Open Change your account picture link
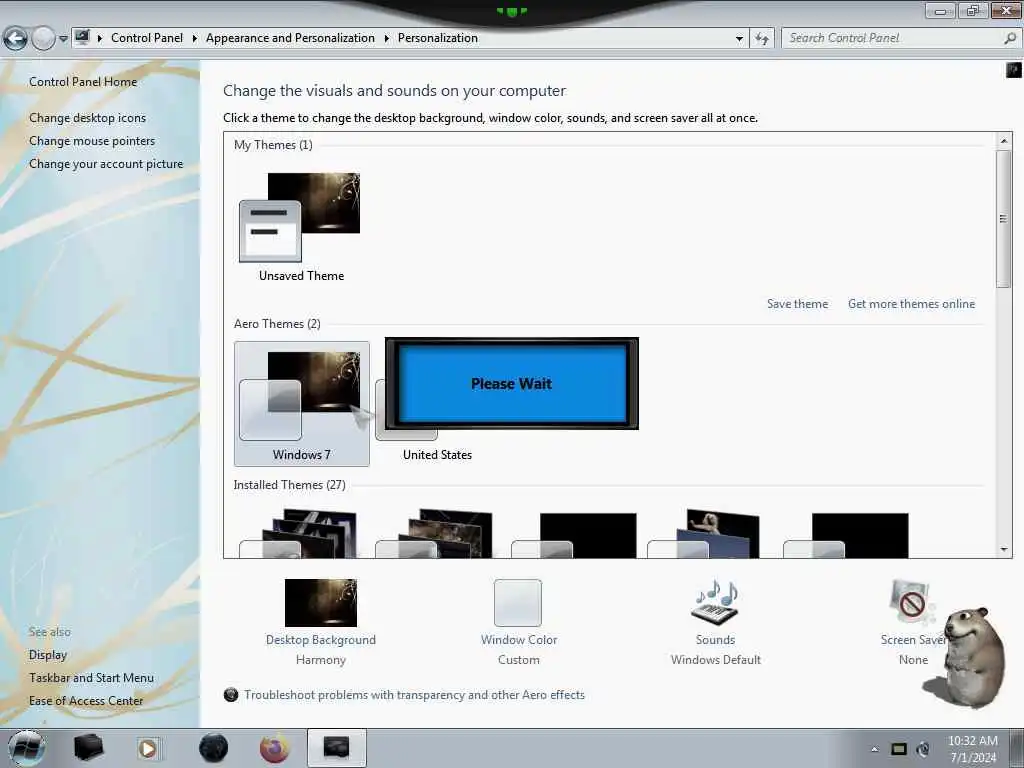Image resolution: width=1024 pixels, height=768 pixels. (x=106, y=163)
